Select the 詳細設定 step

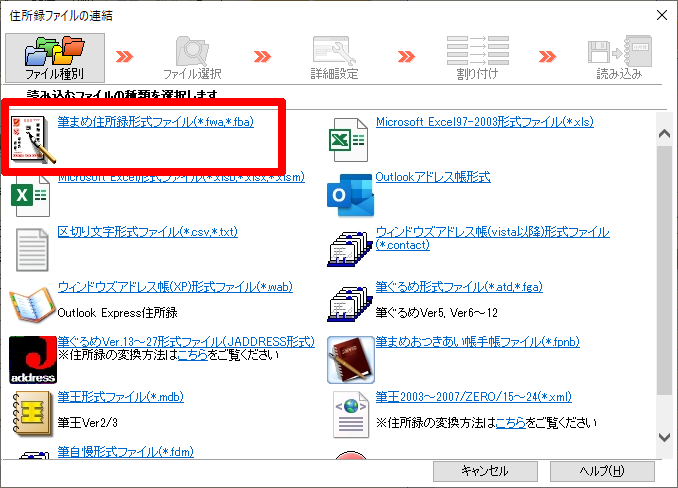click(x=334, y=58)
